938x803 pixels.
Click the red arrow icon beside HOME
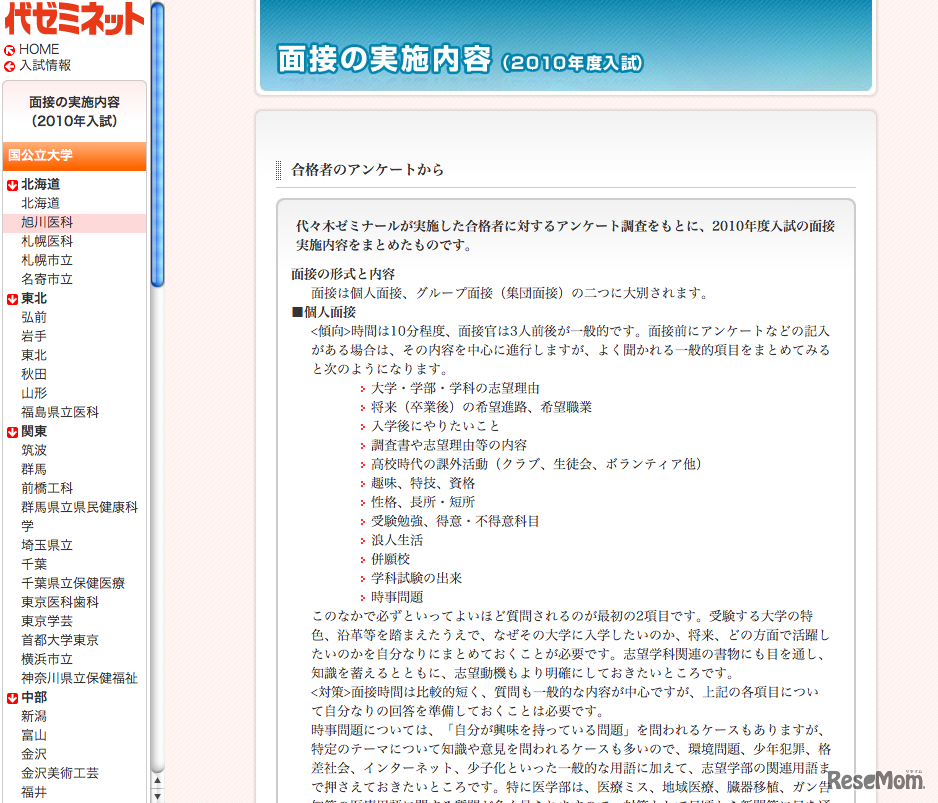10,50
